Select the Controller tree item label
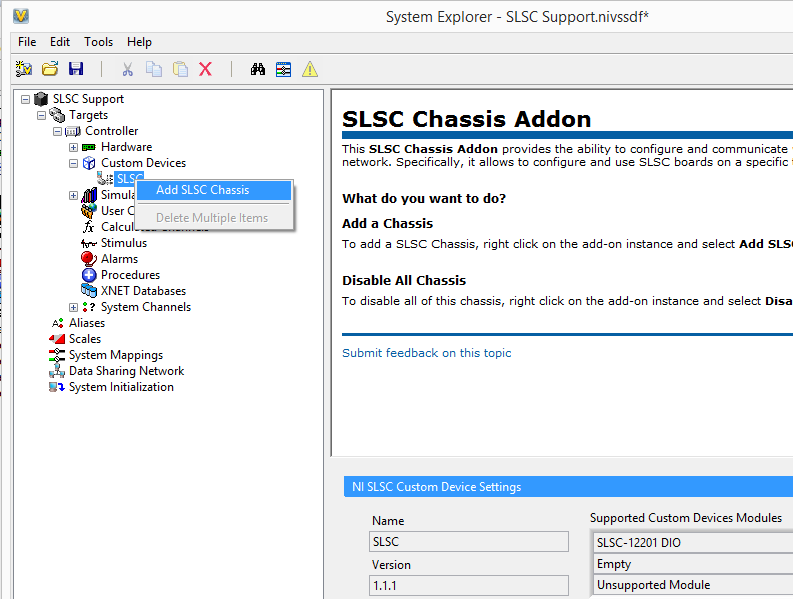The height and width of the screenshot is (599, 793). click(111, 131)
